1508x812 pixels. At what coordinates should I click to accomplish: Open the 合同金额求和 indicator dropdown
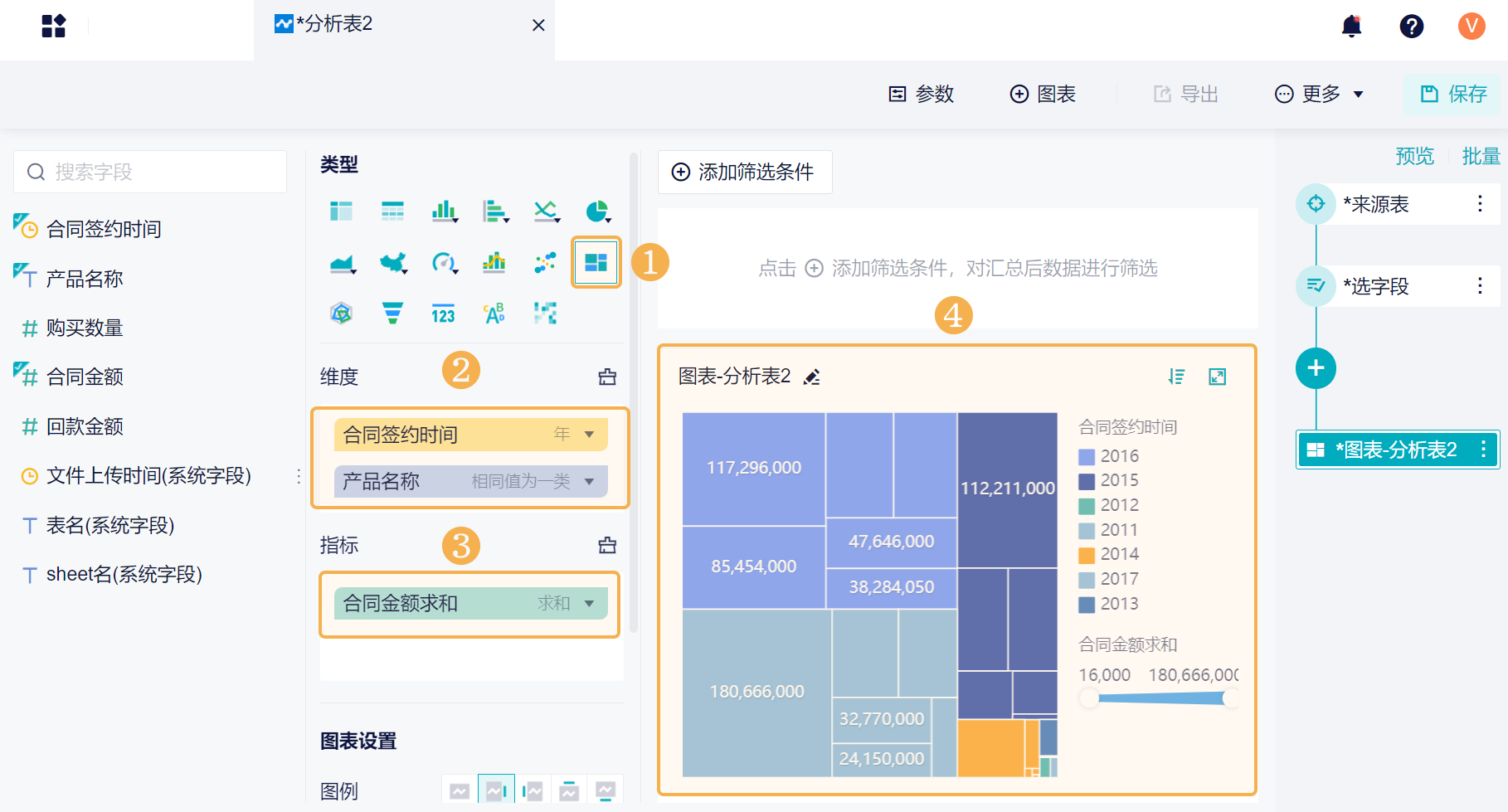click(x=590, y=604)
